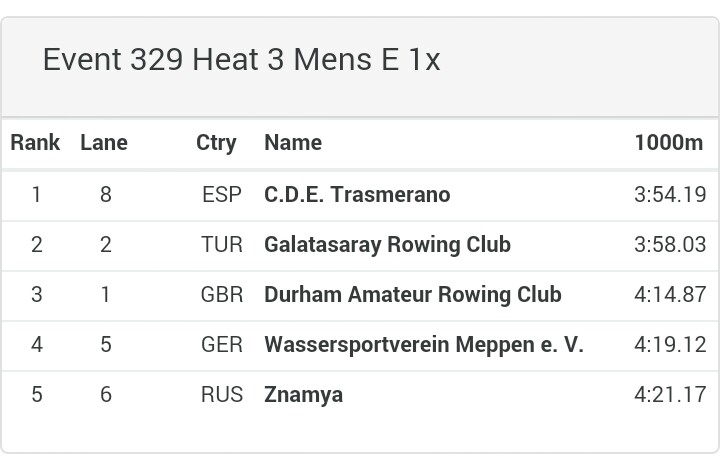
Task: Select the TUR country code
Action: [x=222, y=245]
